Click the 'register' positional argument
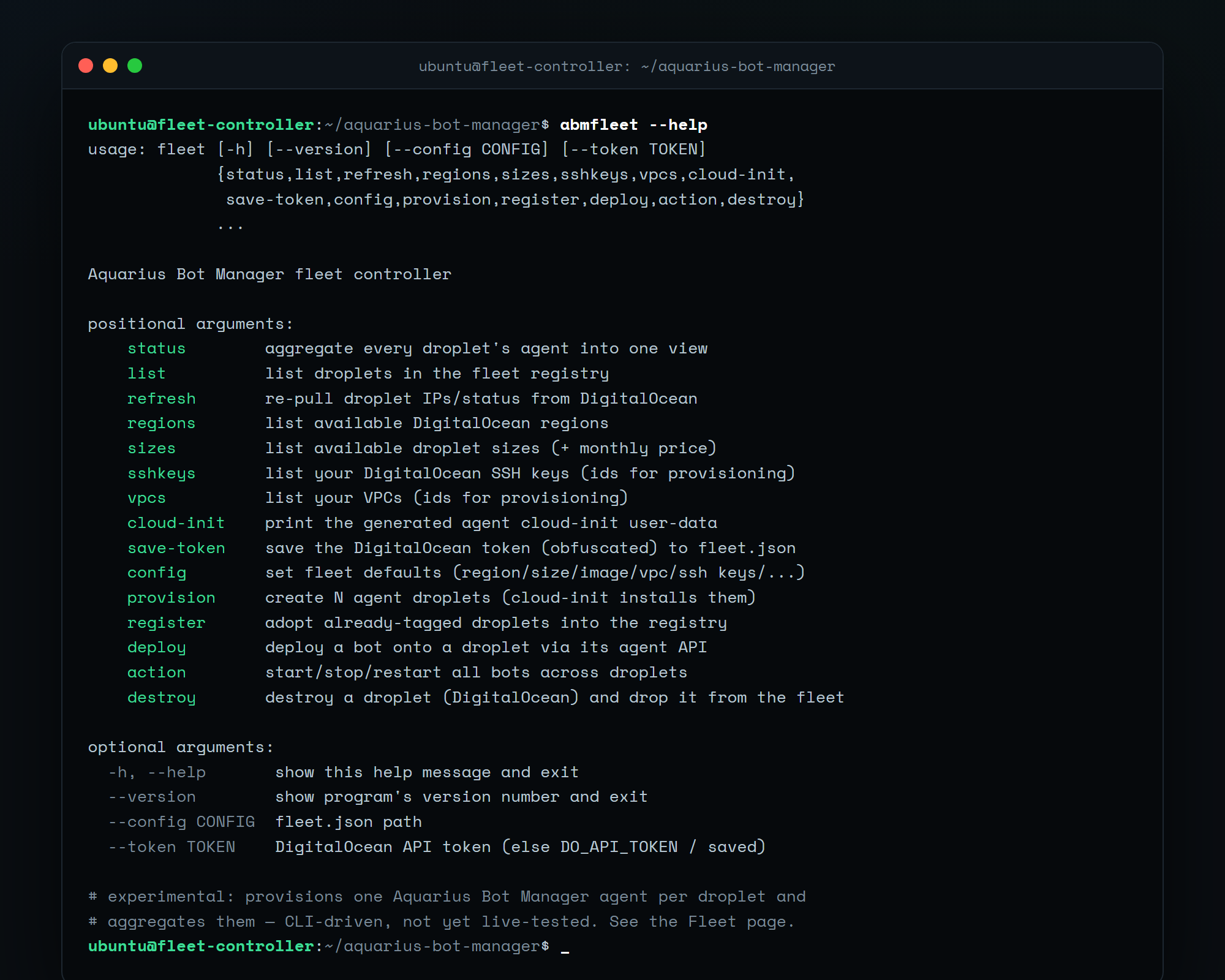1225x980 pixels. (x=167, y=623)
